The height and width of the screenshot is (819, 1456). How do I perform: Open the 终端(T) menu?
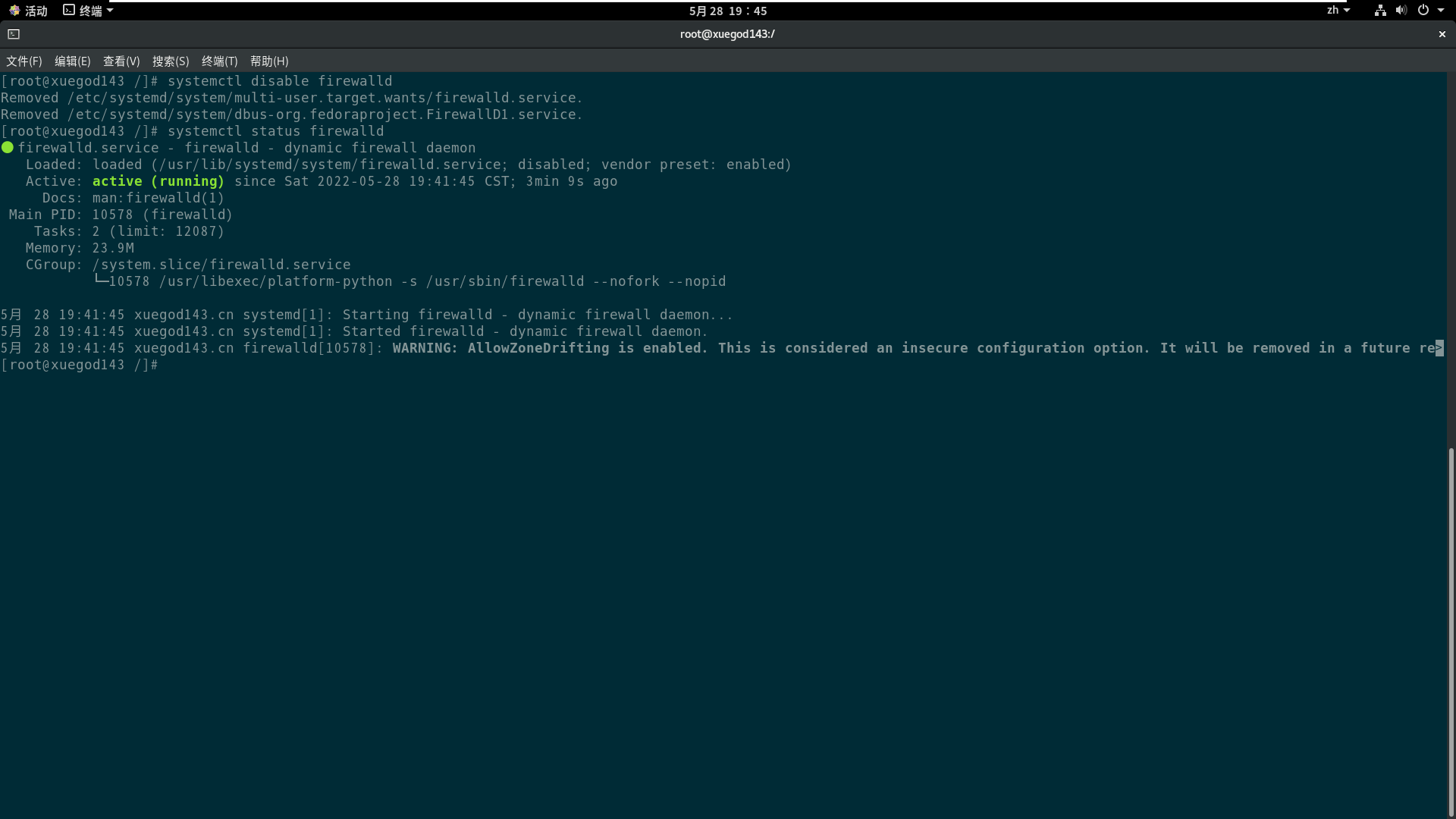pyautogui.click(x=219, y=61)
